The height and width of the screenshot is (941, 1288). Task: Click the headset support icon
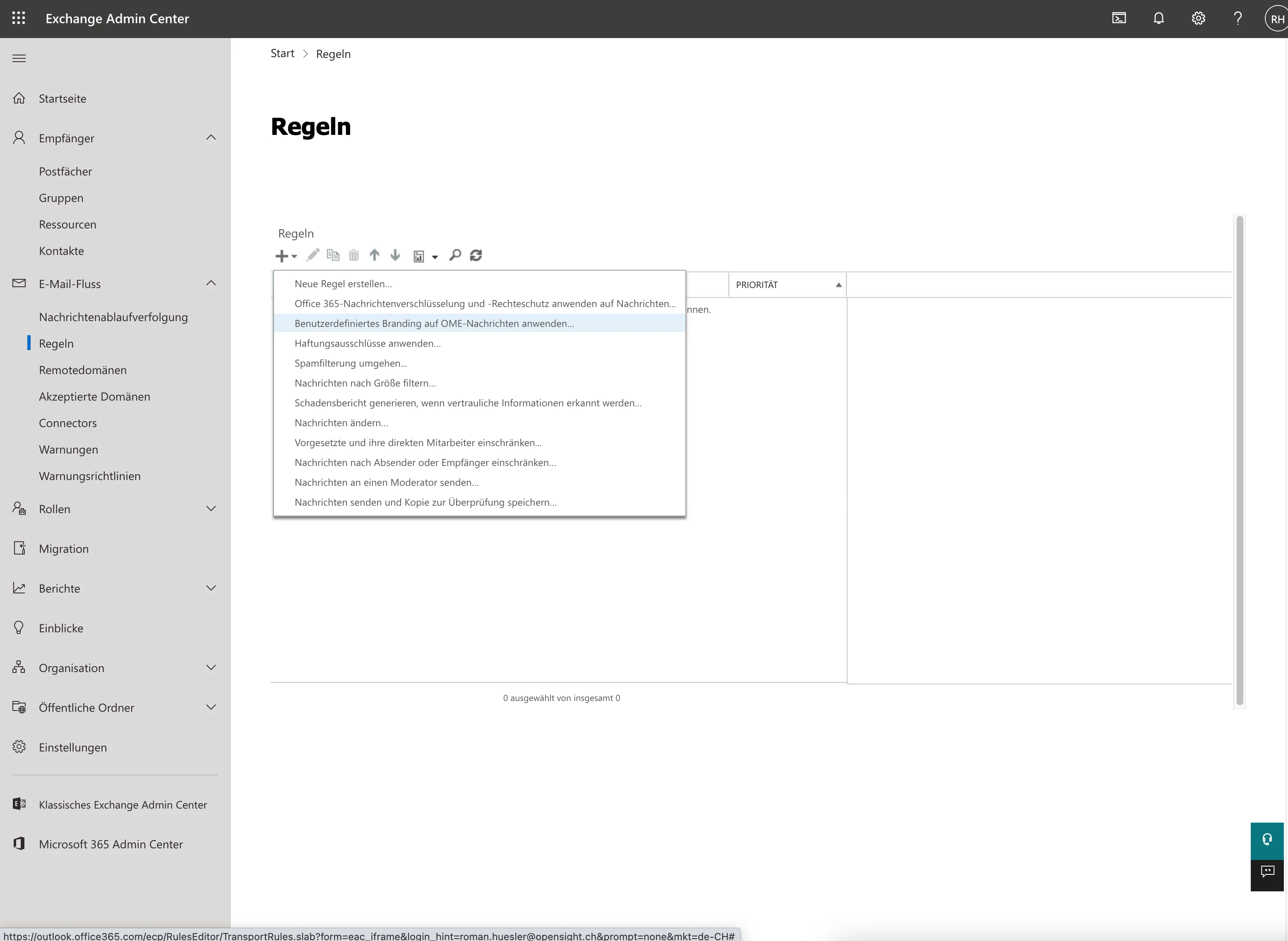(1267, 840)
